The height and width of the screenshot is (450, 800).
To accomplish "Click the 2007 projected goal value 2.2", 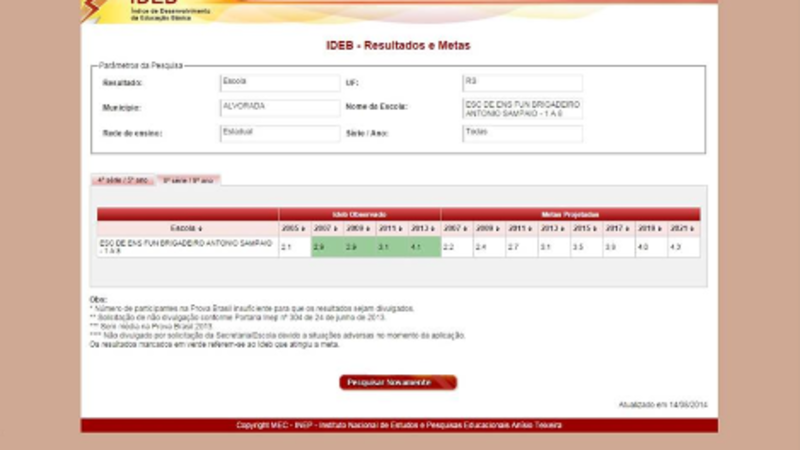I will 457,247.
